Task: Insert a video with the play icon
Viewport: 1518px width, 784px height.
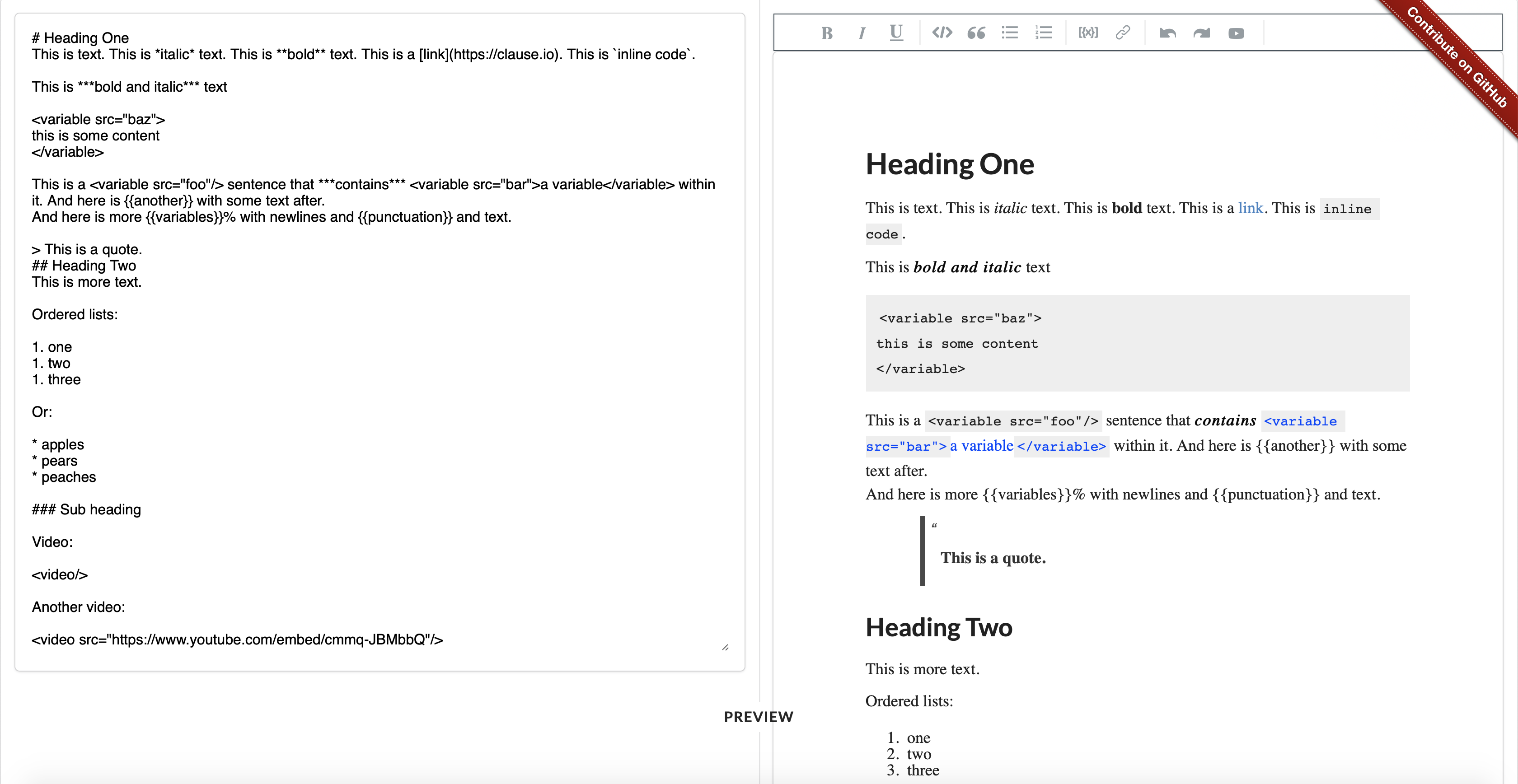Action: click(x=1236, y=33)
